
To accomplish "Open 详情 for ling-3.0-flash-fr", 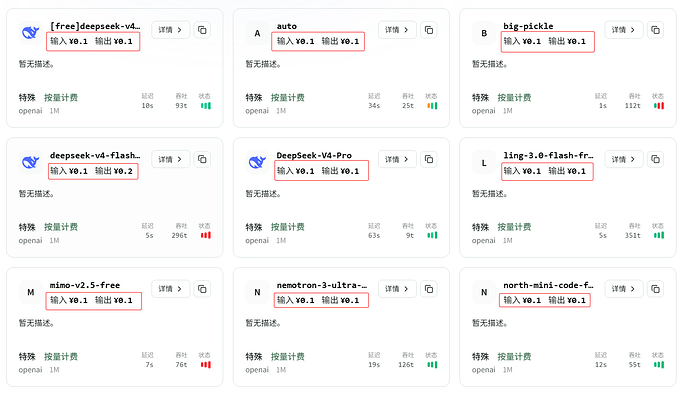I will click(624, 159).
